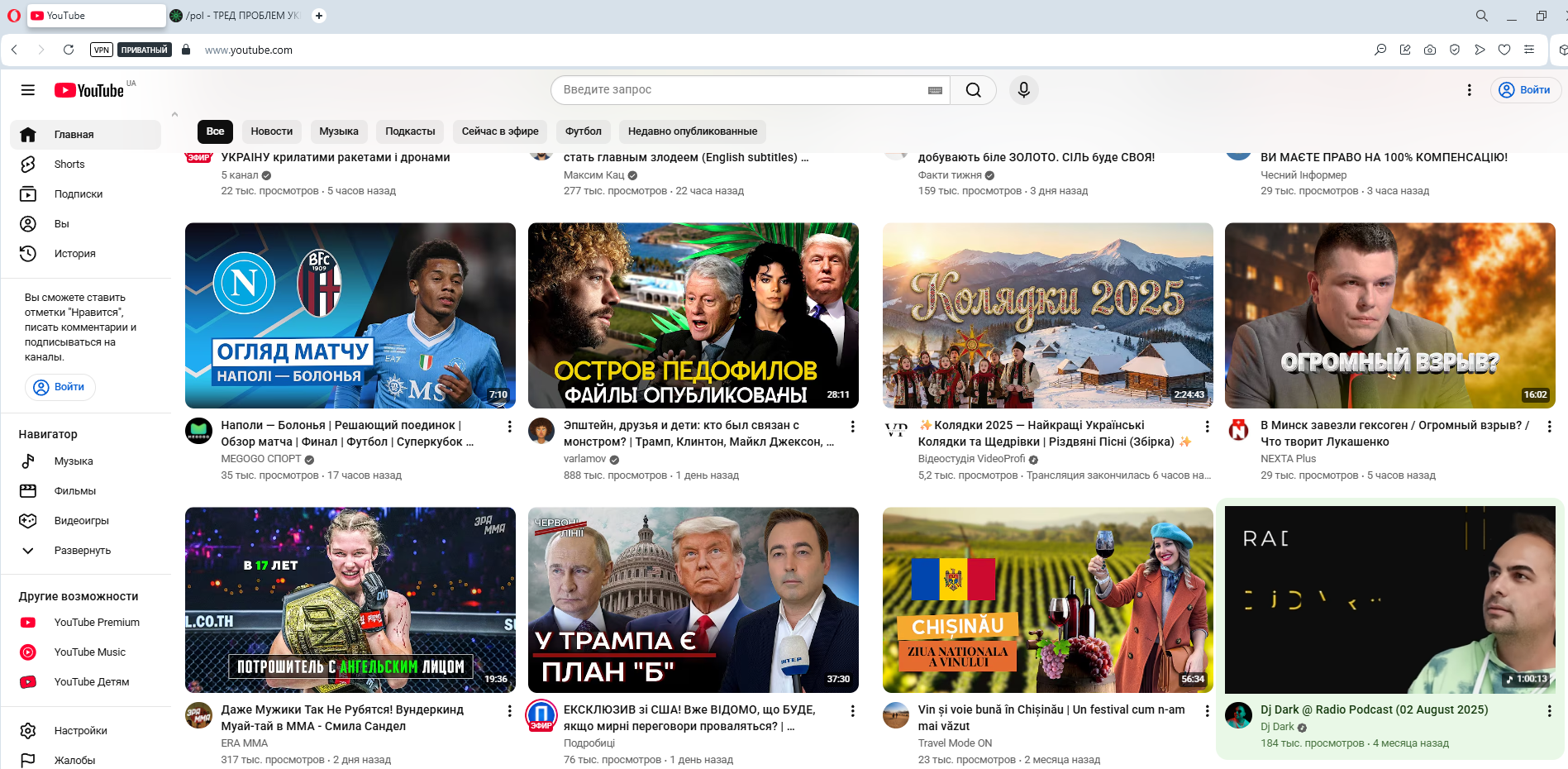Open the 'Dj Dark' channel link
This screenshot has width=1568, height=769.
coord(1277,727)
